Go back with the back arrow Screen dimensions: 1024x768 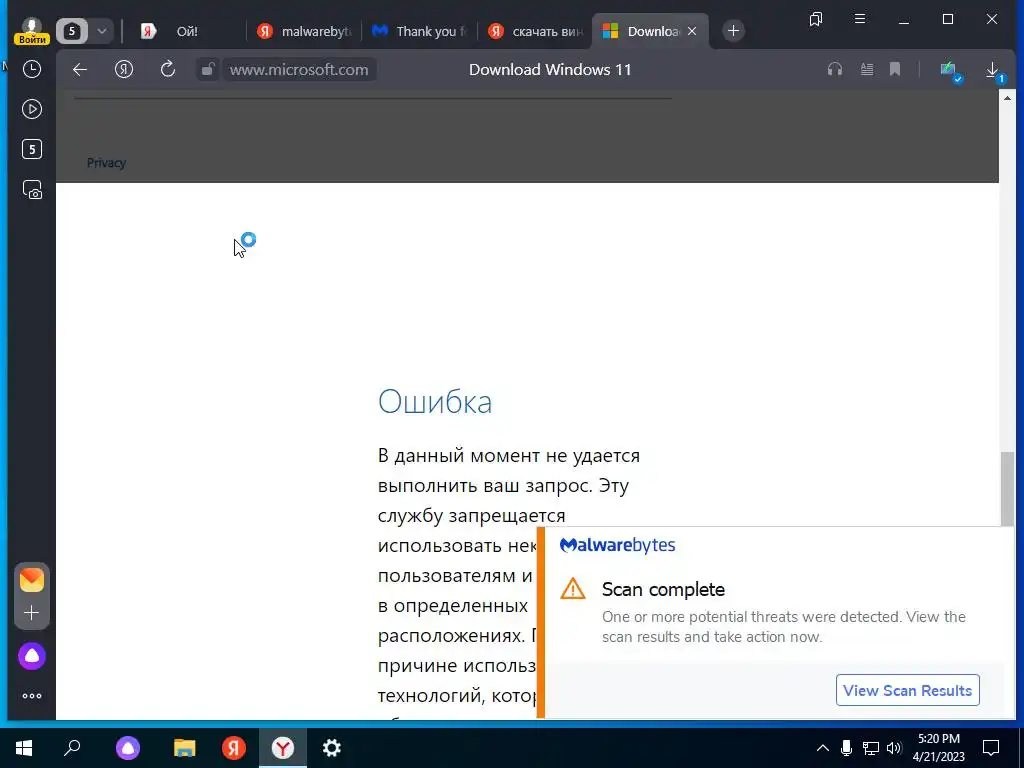(x=80, y=69)
